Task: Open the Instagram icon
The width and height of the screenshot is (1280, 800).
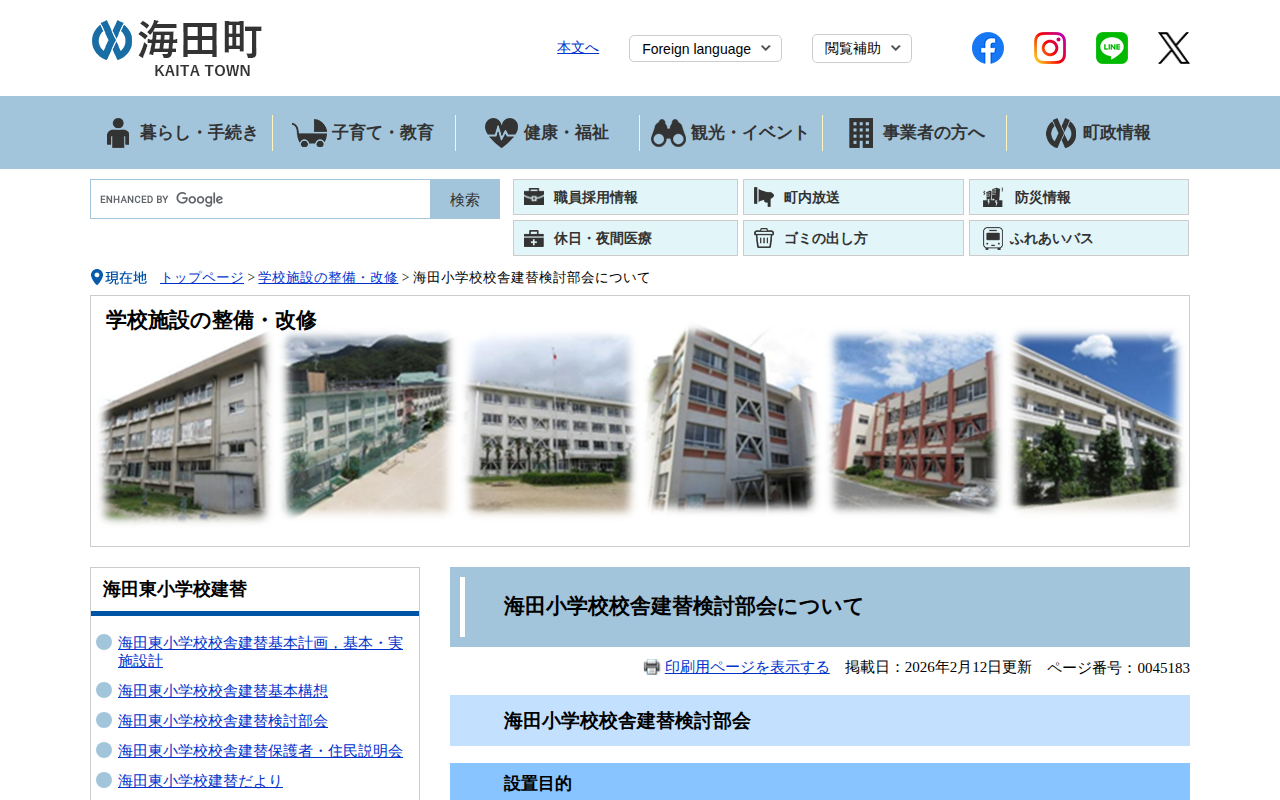Action: 1050,48
